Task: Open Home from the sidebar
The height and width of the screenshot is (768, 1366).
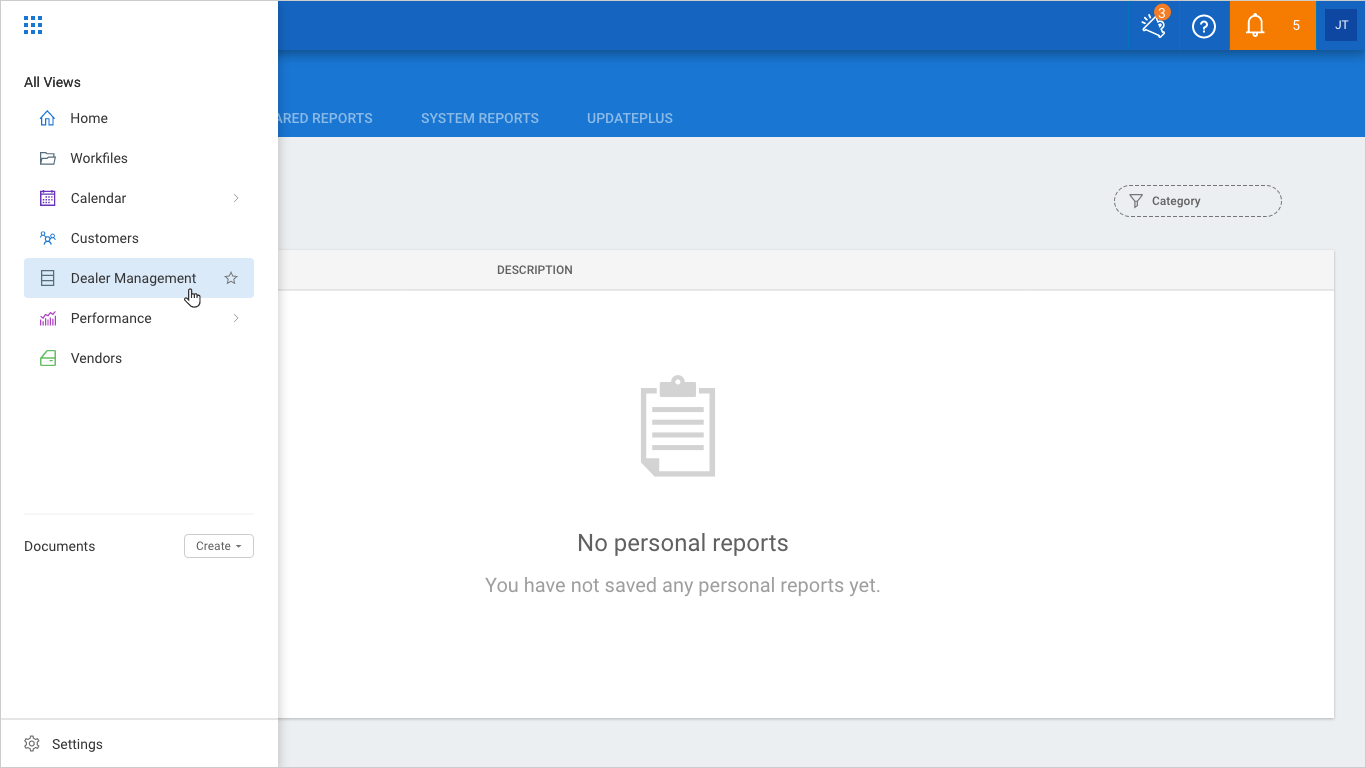Action: pos(88,118)
